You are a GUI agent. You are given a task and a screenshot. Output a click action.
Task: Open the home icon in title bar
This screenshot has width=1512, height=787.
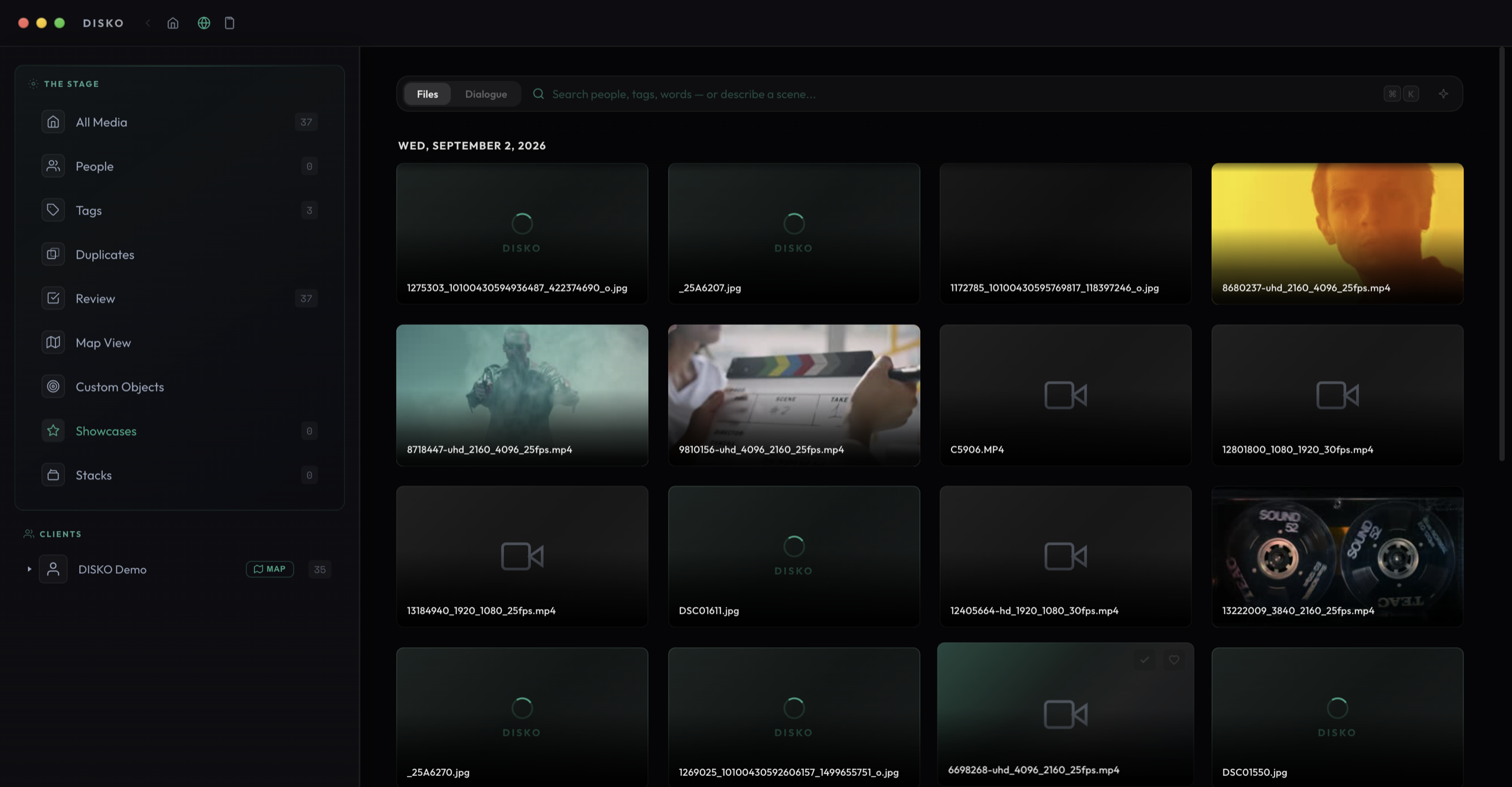pyautogui.click(x=172, y=23)
